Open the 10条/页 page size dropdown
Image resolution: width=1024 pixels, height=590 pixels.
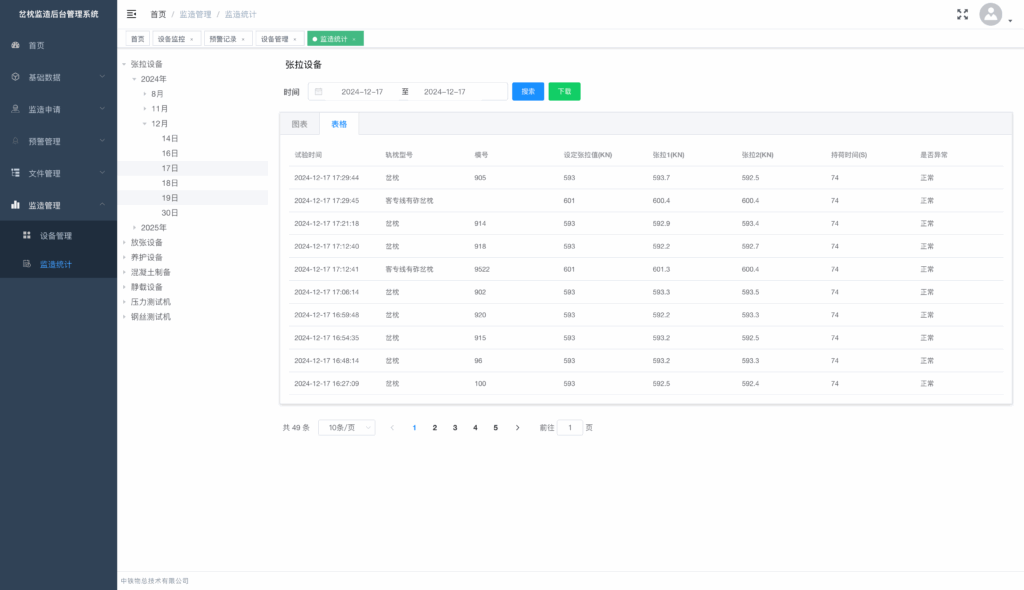tap(346, 427)
